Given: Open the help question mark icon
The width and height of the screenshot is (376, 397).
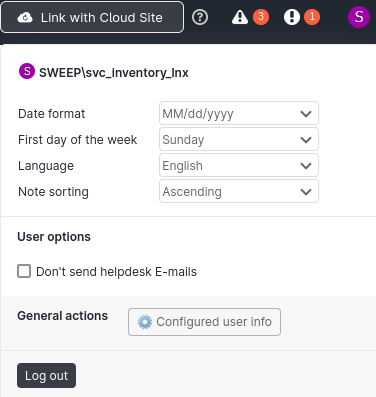Looking at the screenshot, I should [200, 17].
